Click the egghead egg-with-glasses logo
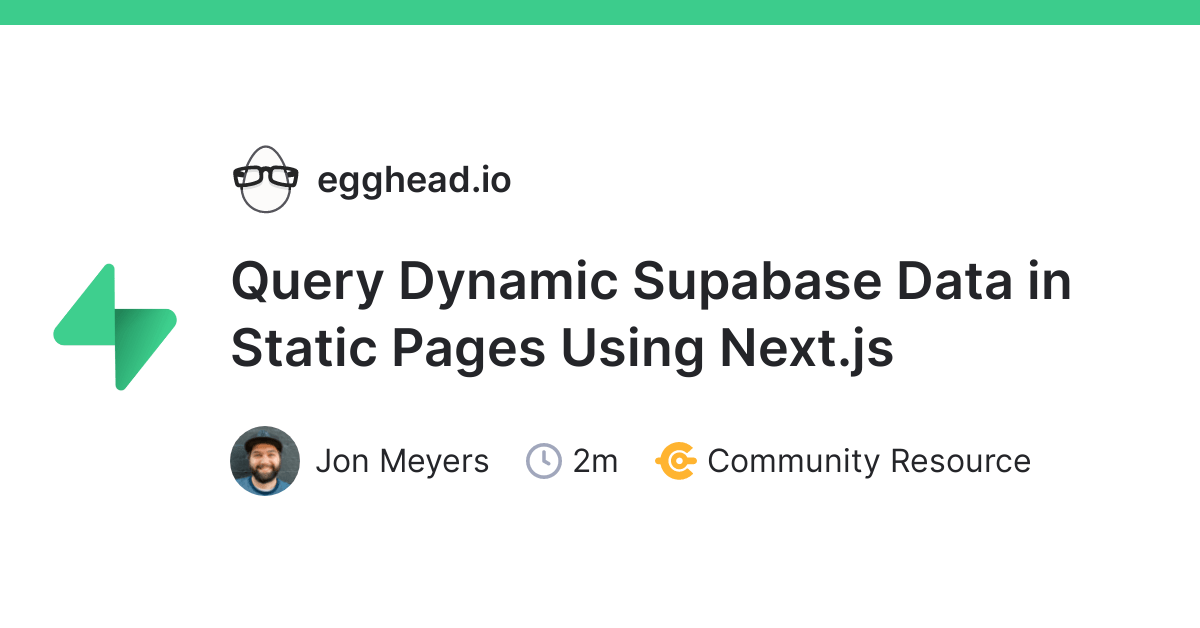1200x628 pixels. tap(266, 179)
